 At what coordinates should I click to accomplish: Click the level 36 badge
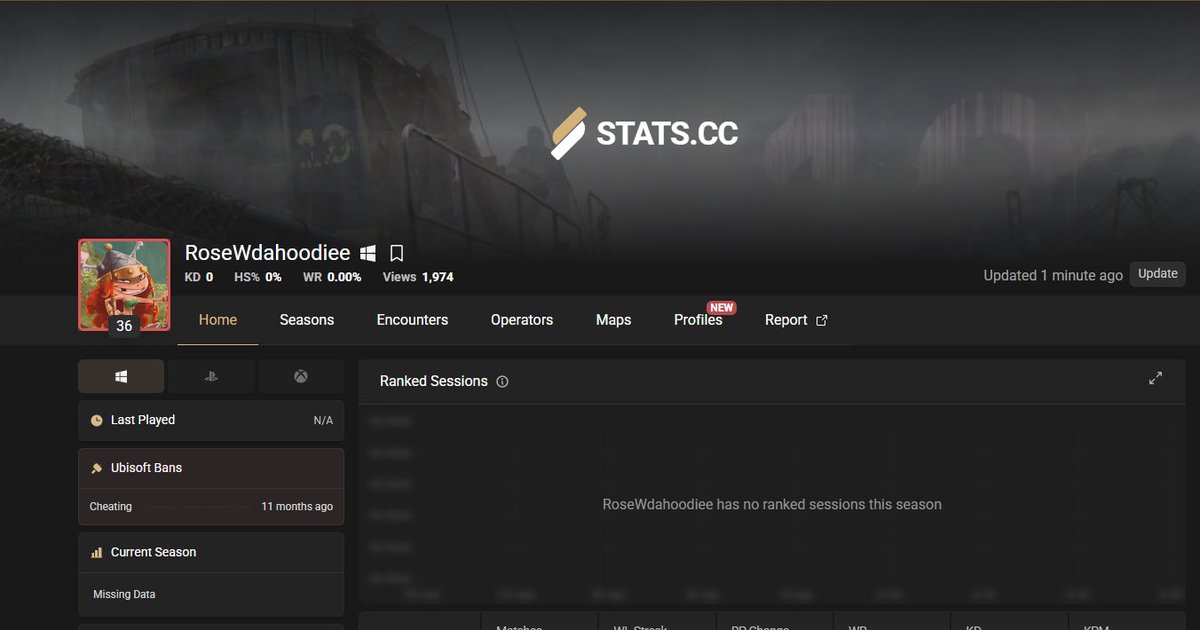(x=124, y=326)
